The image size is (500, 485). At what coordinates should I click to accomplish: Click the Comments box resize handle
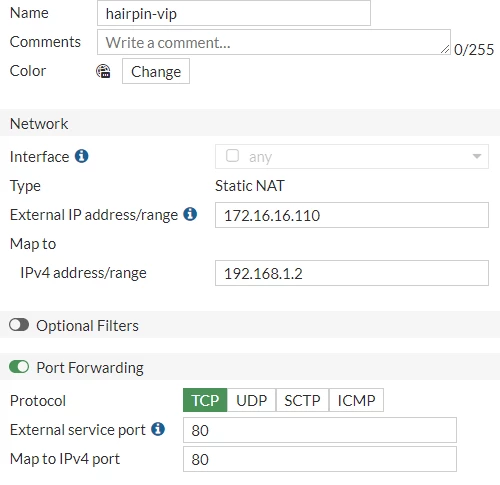coord(445,49)
